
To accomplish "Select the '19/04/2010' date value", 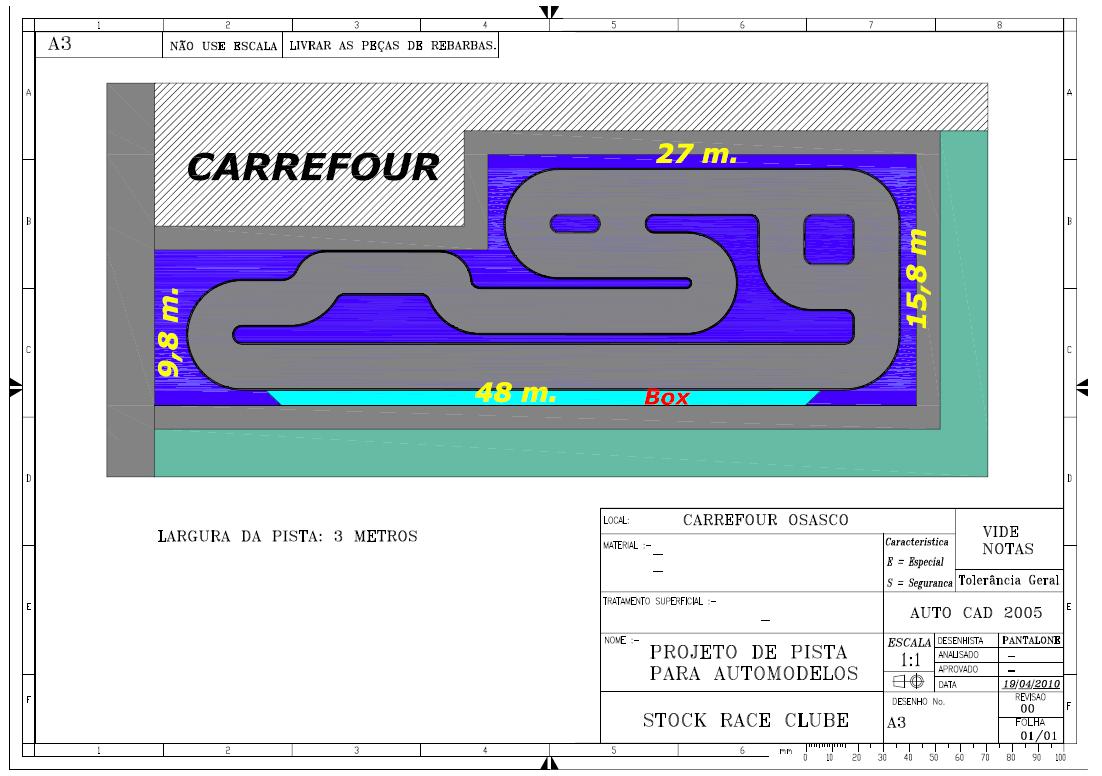I will (1031, 684).
